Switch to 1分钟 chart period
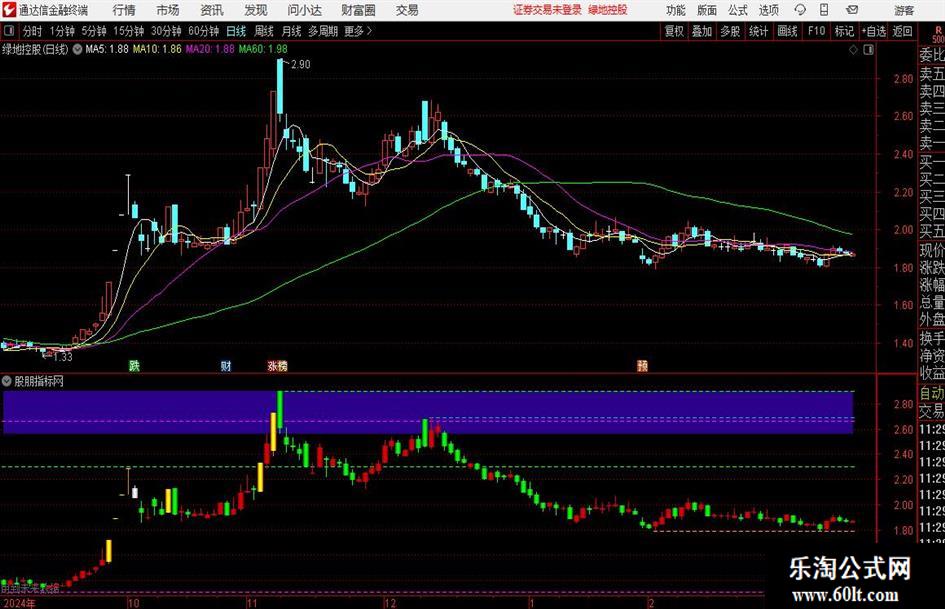945x609 pixels. coord(62,31)
